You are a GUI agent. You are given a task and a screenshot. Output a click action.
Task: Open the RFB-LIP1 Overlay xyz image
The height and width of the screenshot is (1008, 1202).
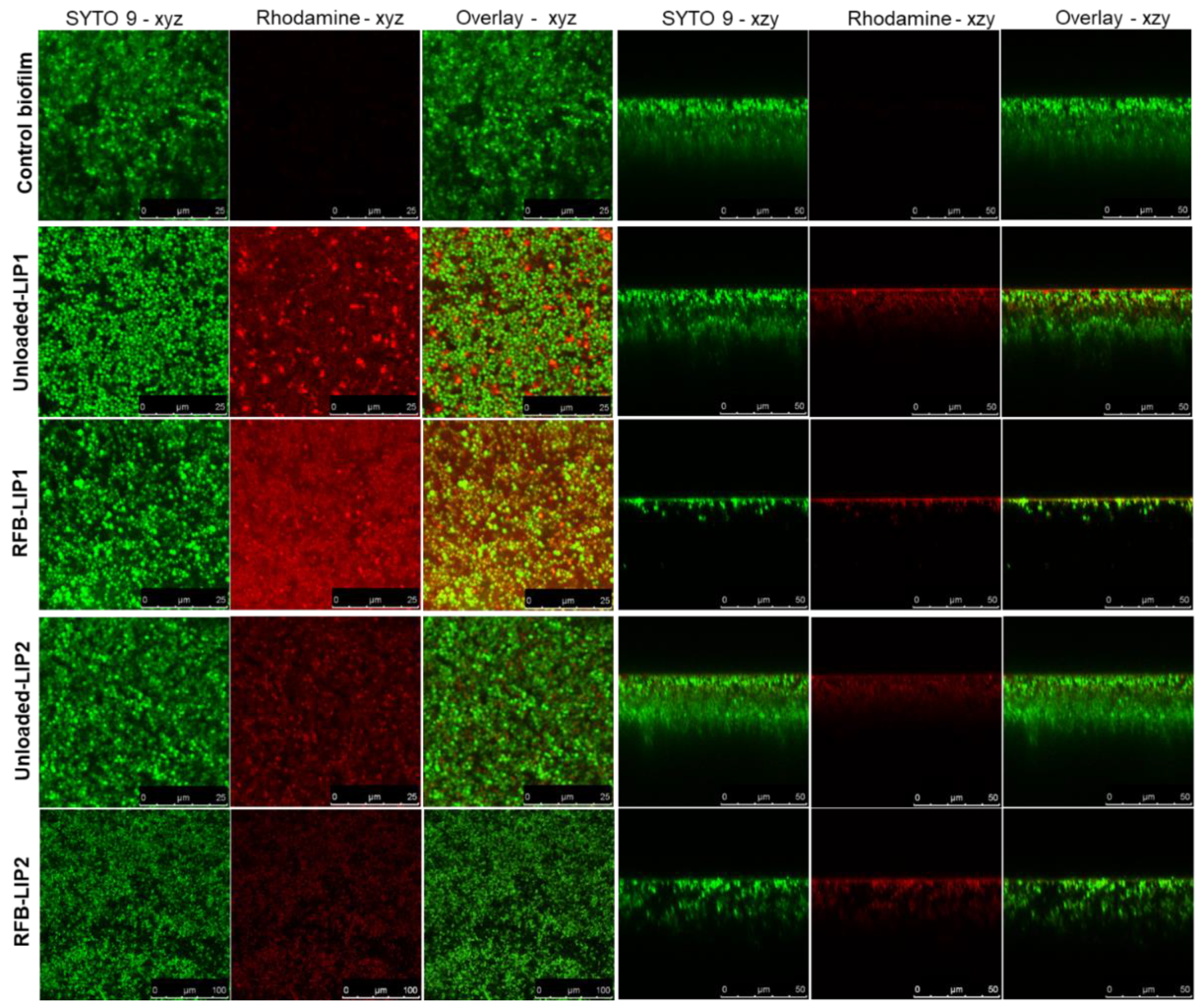click(517, 514)
